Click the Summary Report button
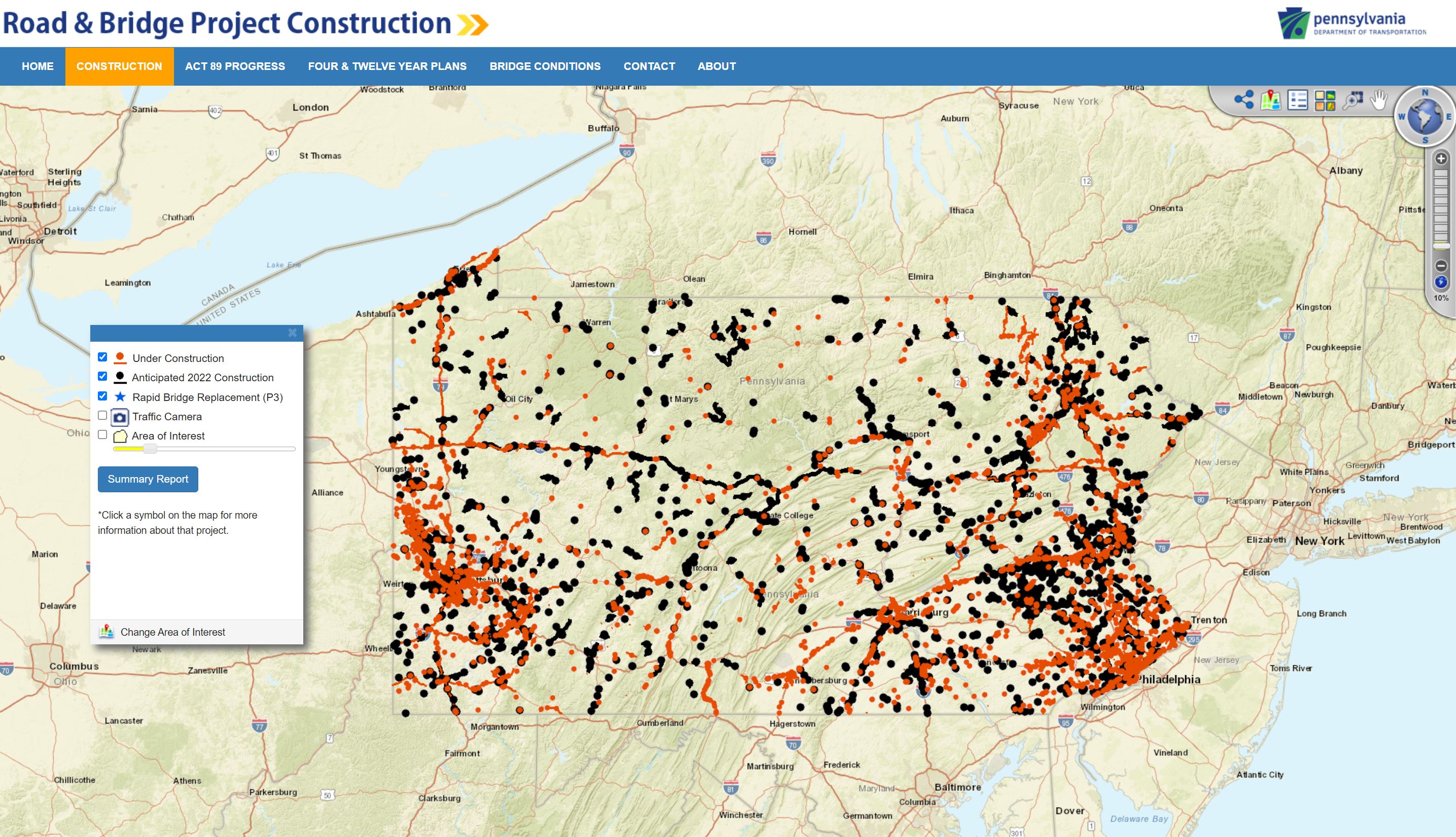This screenshot has width=1456, height=837. [x=148, y=479]
